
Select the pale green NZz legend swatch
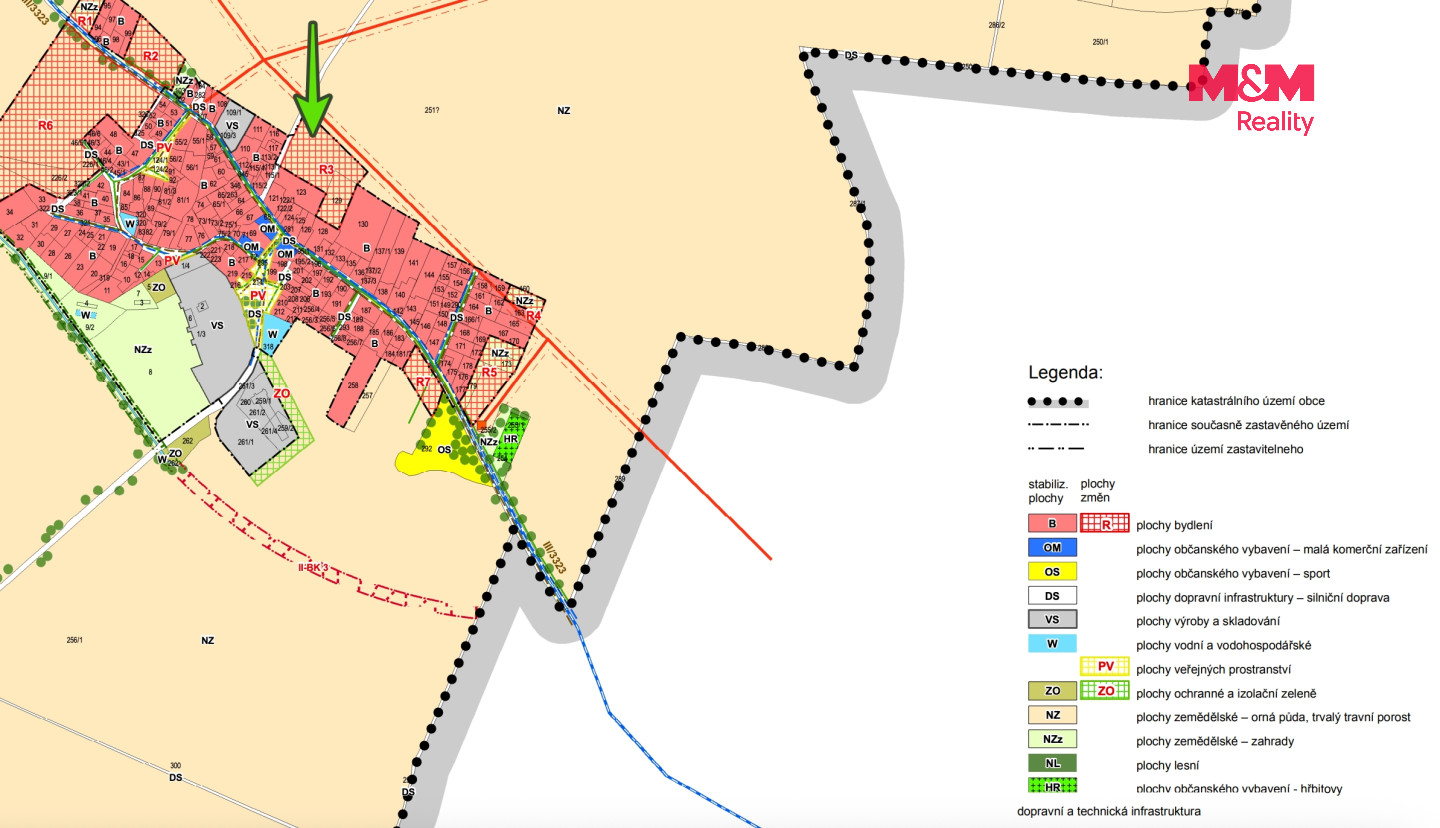[x=1052, y=739]
